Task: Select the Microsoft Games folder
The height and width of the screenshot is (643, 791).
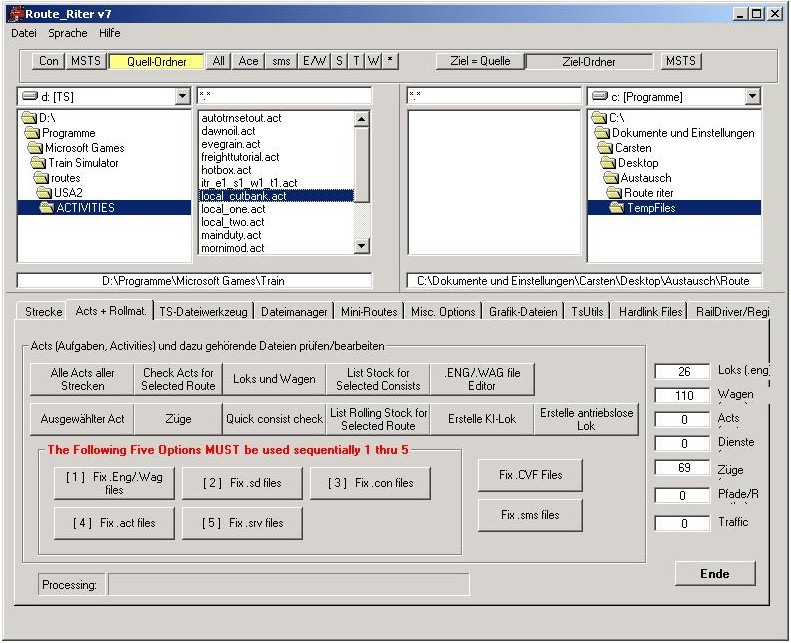Action: (76, 148)
